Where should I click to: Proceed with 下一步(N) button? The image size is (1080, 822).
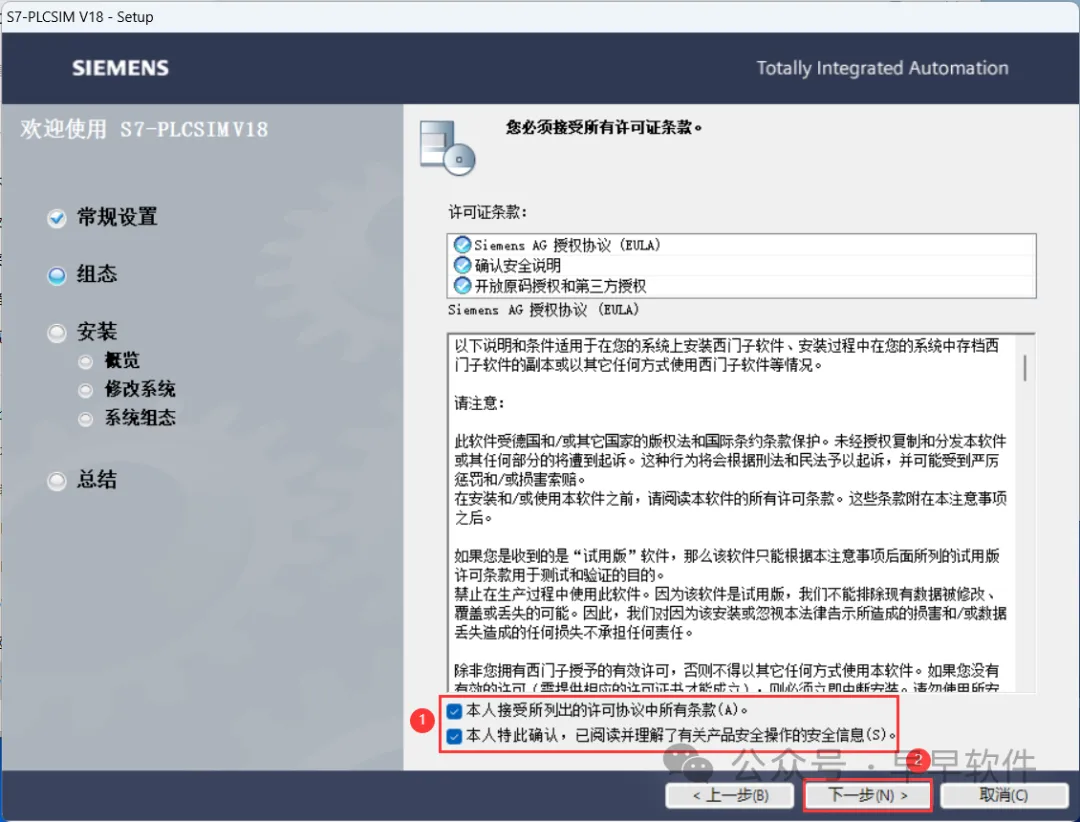tap(868, 795)
